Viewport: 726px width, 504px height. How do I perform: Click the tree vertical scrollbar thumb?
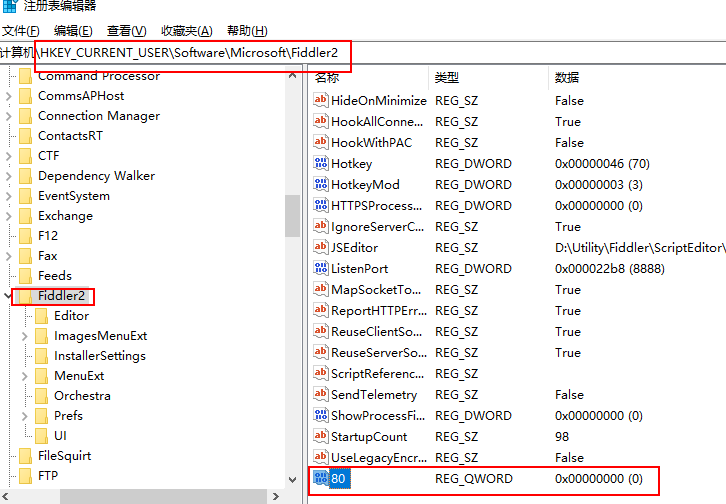pos(293,216)
